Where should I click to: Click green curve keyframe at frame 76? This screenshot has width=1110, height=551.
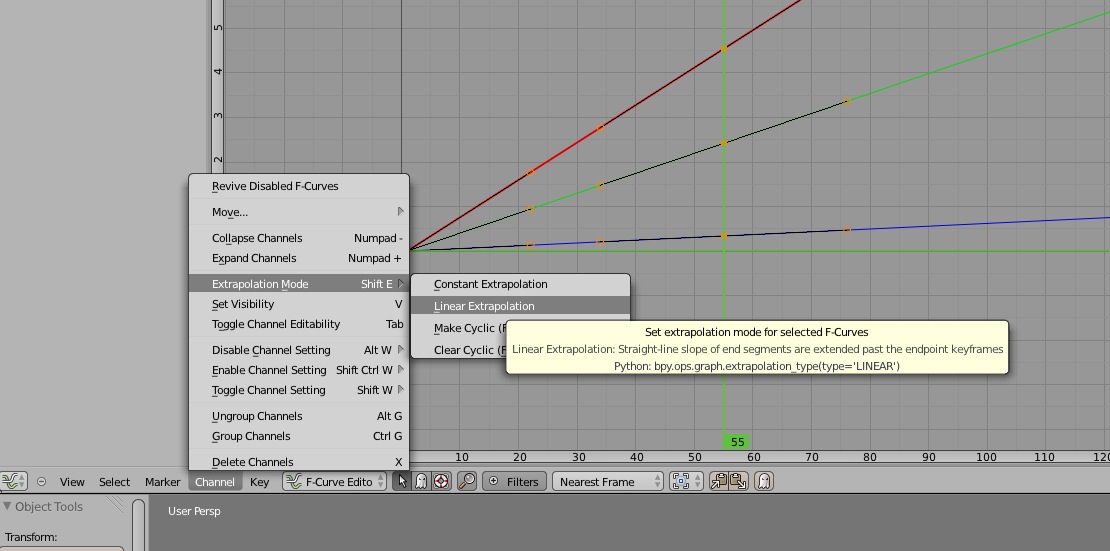[847, 101]
